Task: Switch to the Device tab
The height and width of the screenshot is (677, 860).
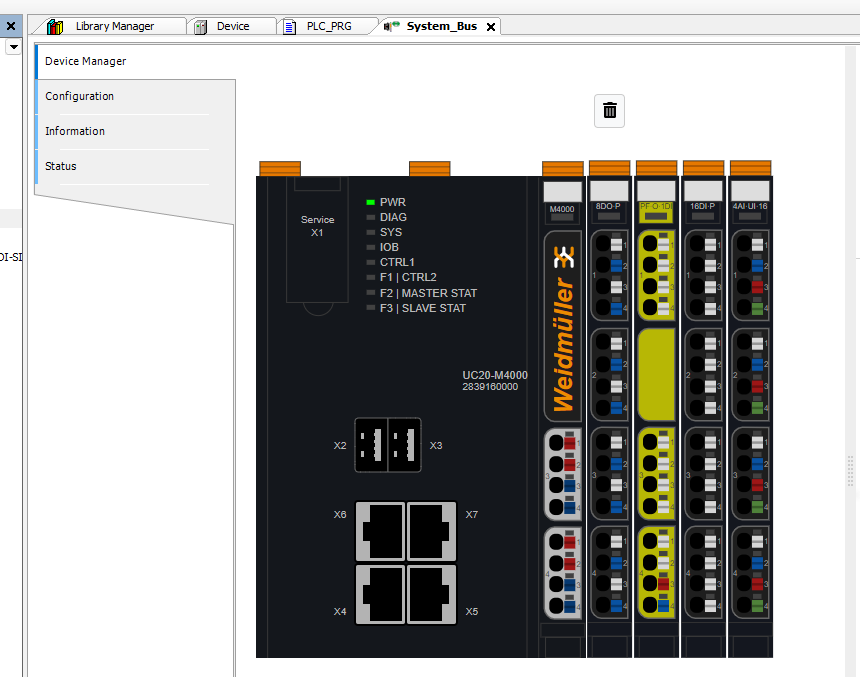Action: pyautogui.click(x=233, y=26)
